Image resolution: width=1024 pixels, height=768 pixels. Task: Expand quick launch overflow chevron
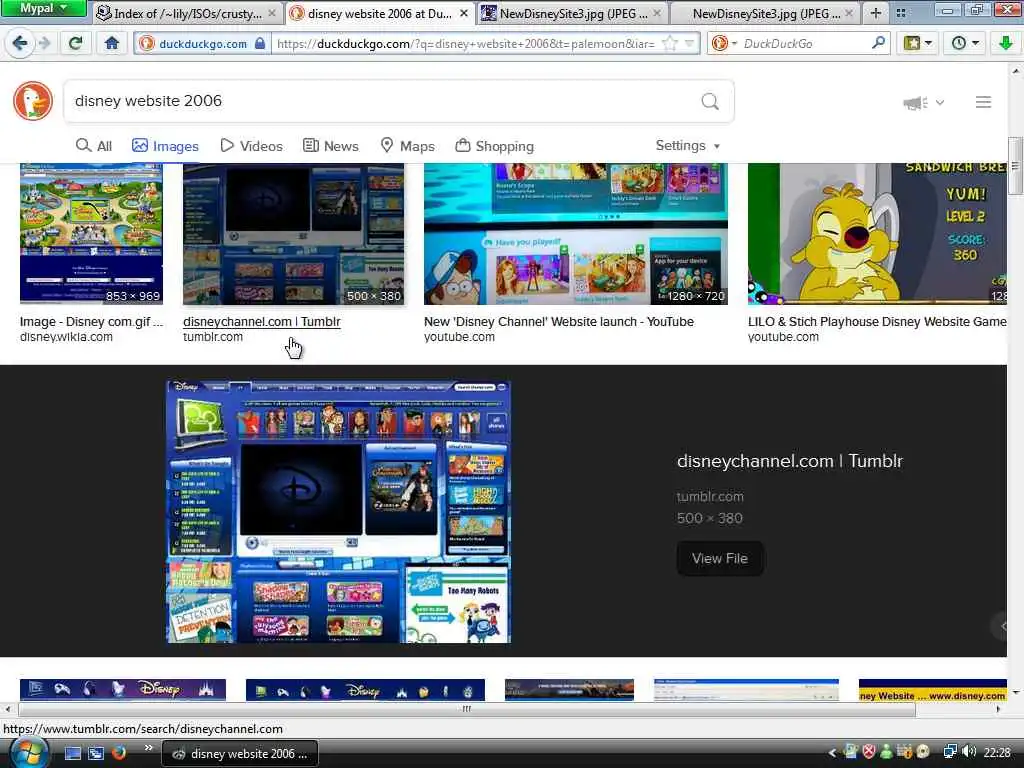[148, 748]
